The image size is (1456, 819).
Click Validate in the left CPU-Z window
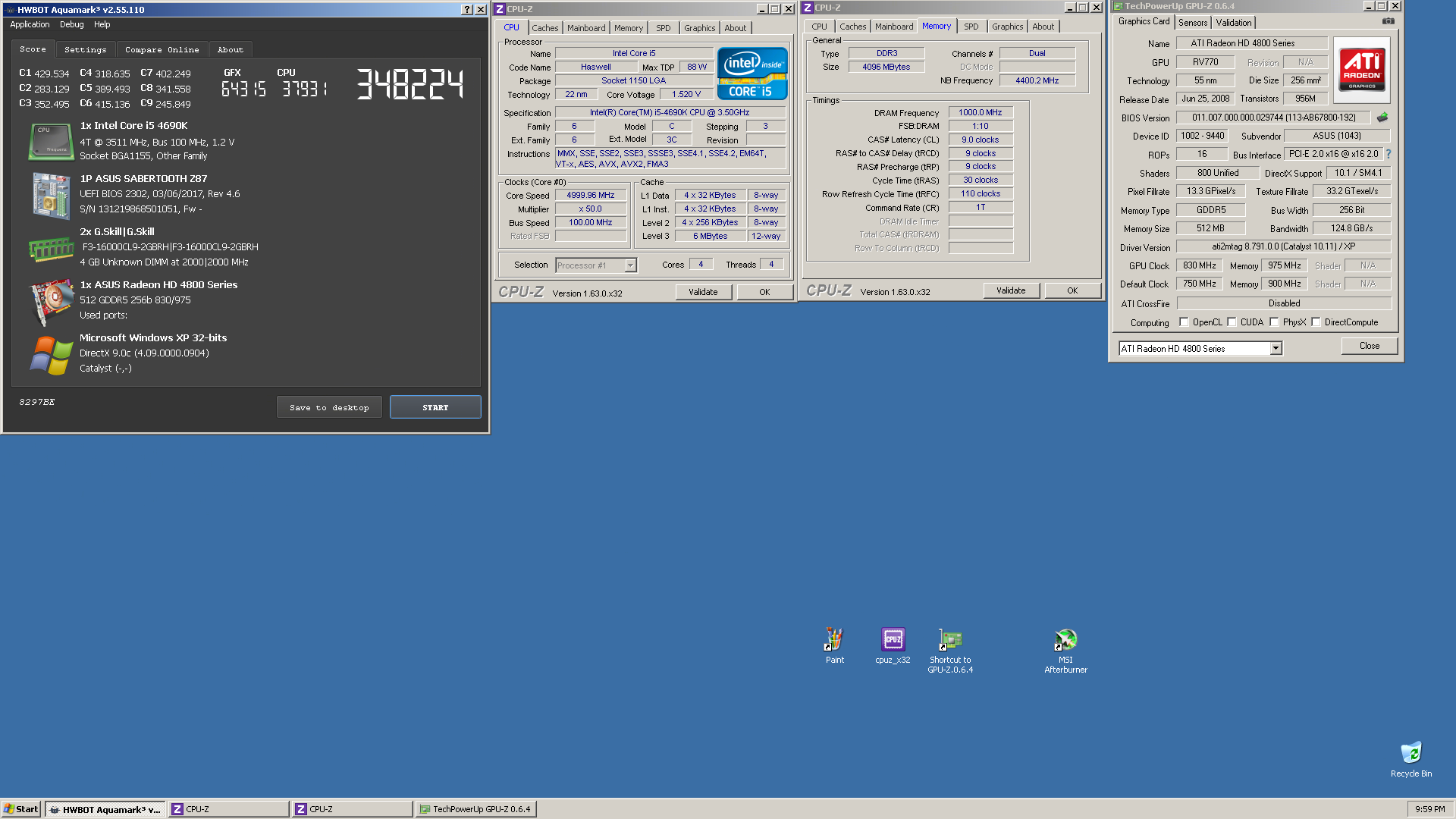pyautogui.click(x=703, y=292)
